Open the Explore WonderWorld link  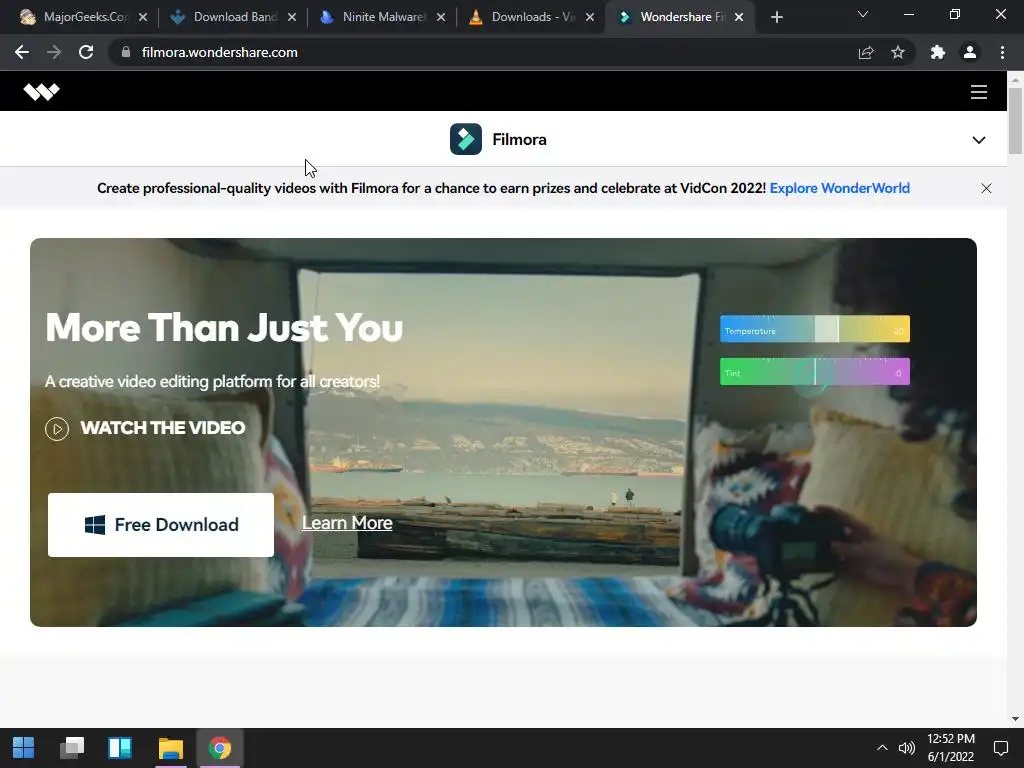click(x=839, y=188)
